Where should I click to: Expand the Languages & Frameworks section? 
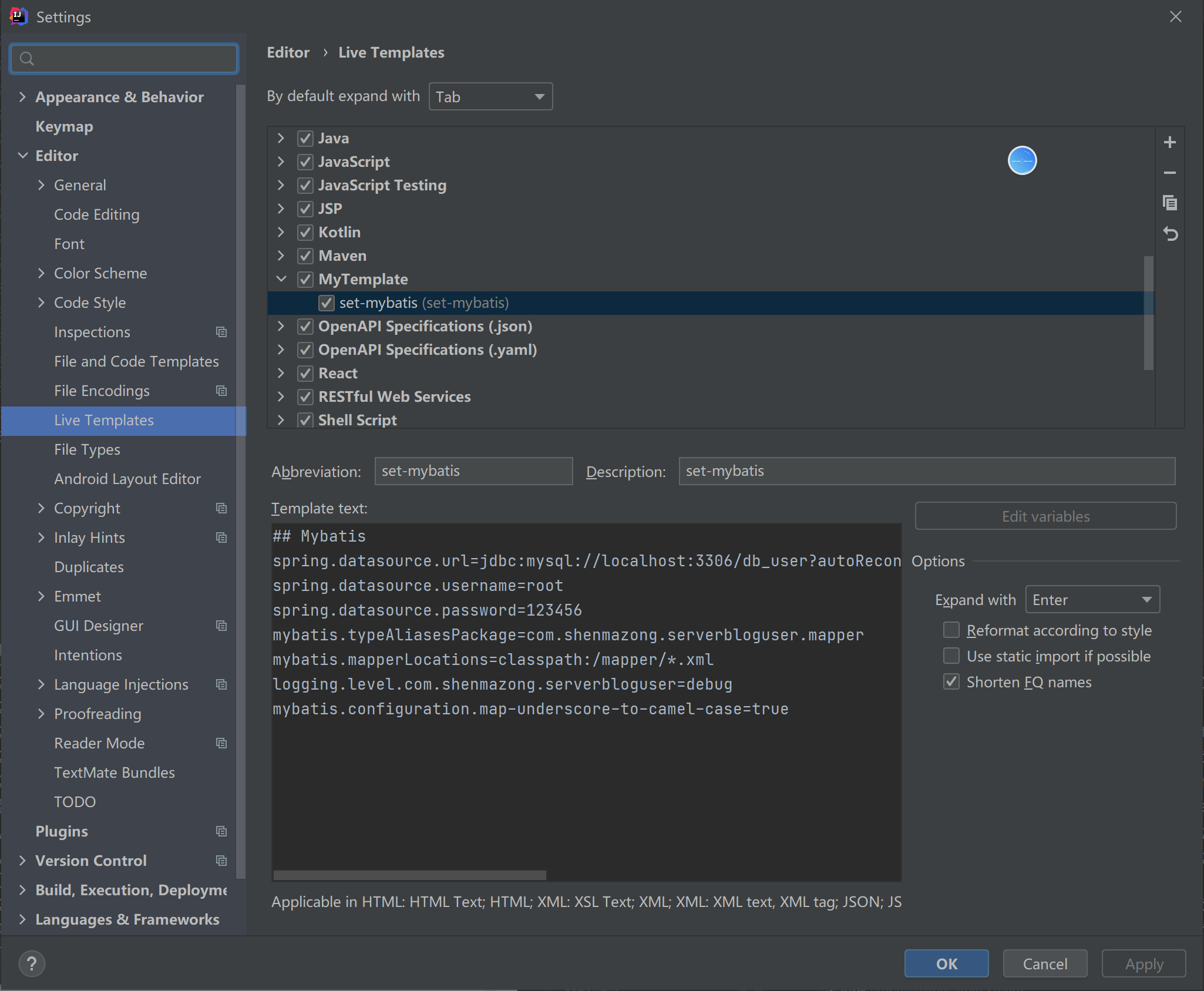click(x=22, y=919)
